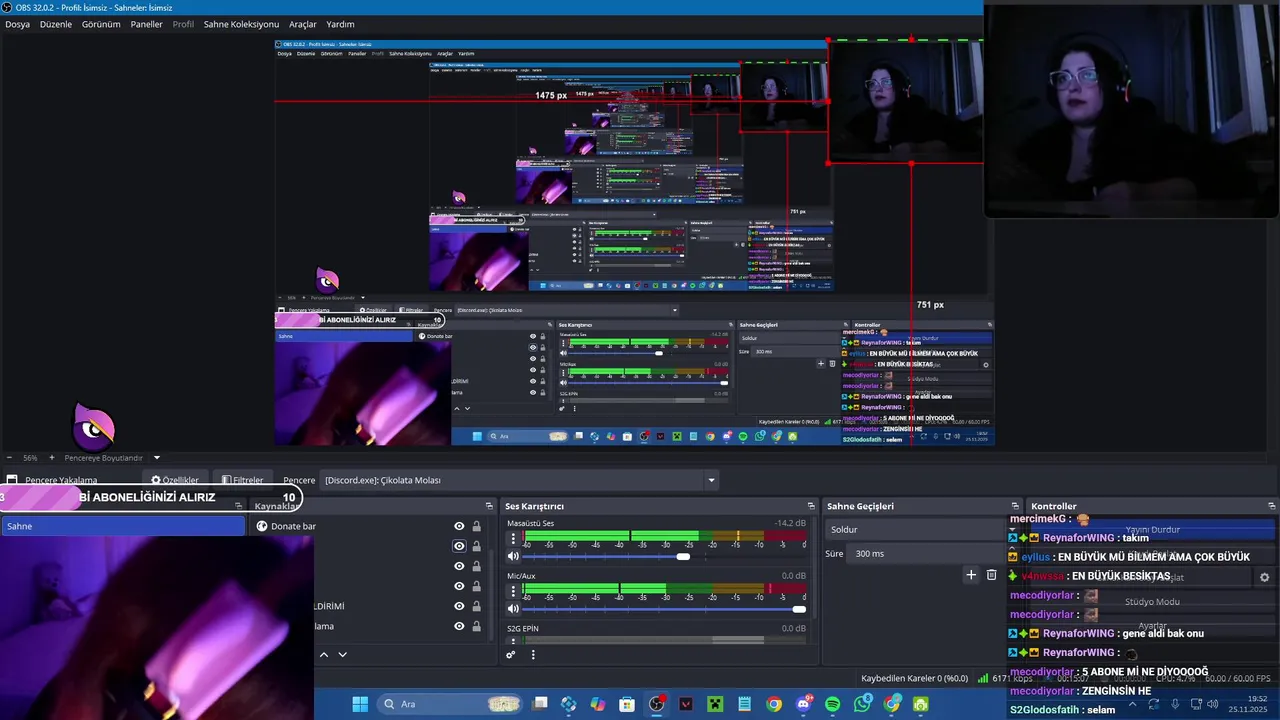Lock the Donate bar source
The height and width of the screenshot is (720, 1280).
[476, 526]
